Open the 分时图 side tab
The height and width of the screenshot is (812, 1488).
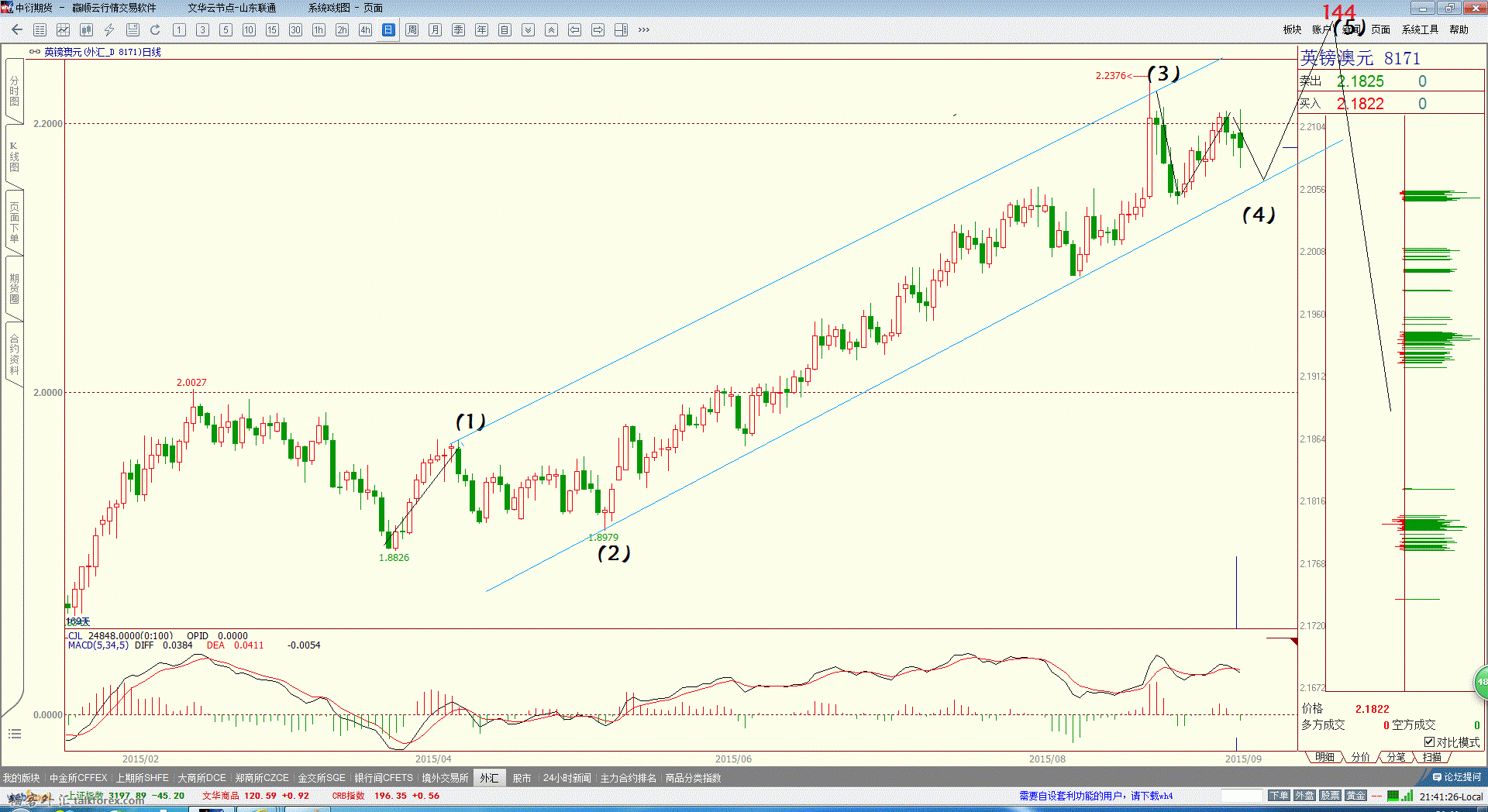(14, 91)
